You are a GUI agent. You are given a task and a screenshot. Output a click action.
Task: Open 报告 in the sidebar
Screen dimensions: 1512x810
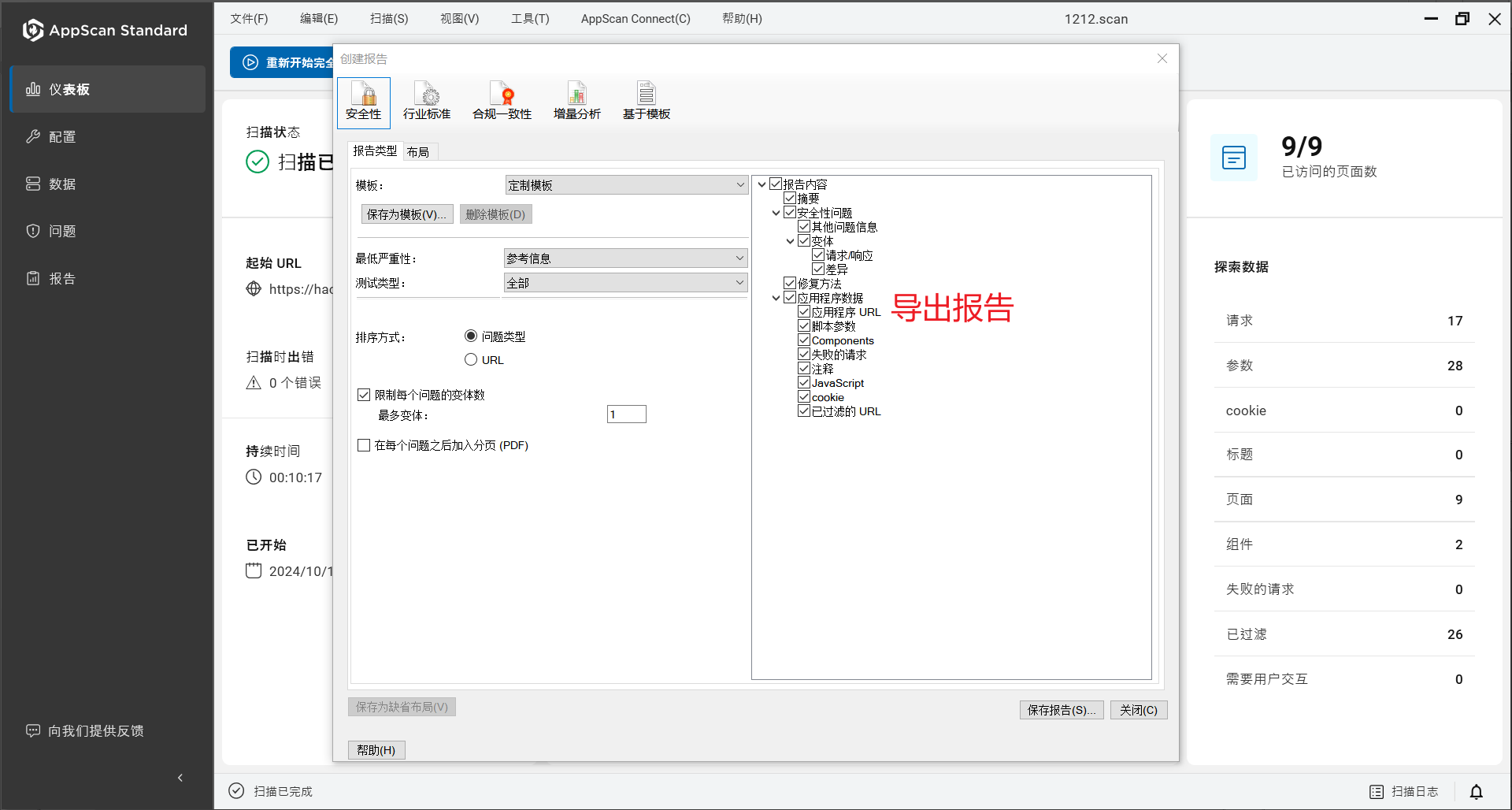(x=108, y=278)
